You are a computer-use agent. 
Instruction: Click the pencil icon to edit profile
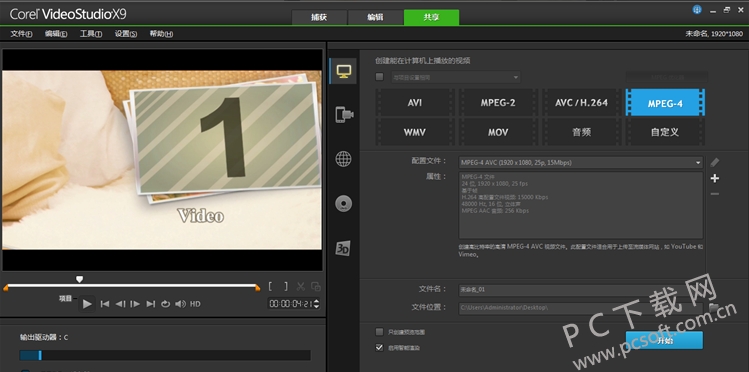(x=715, y=162)
